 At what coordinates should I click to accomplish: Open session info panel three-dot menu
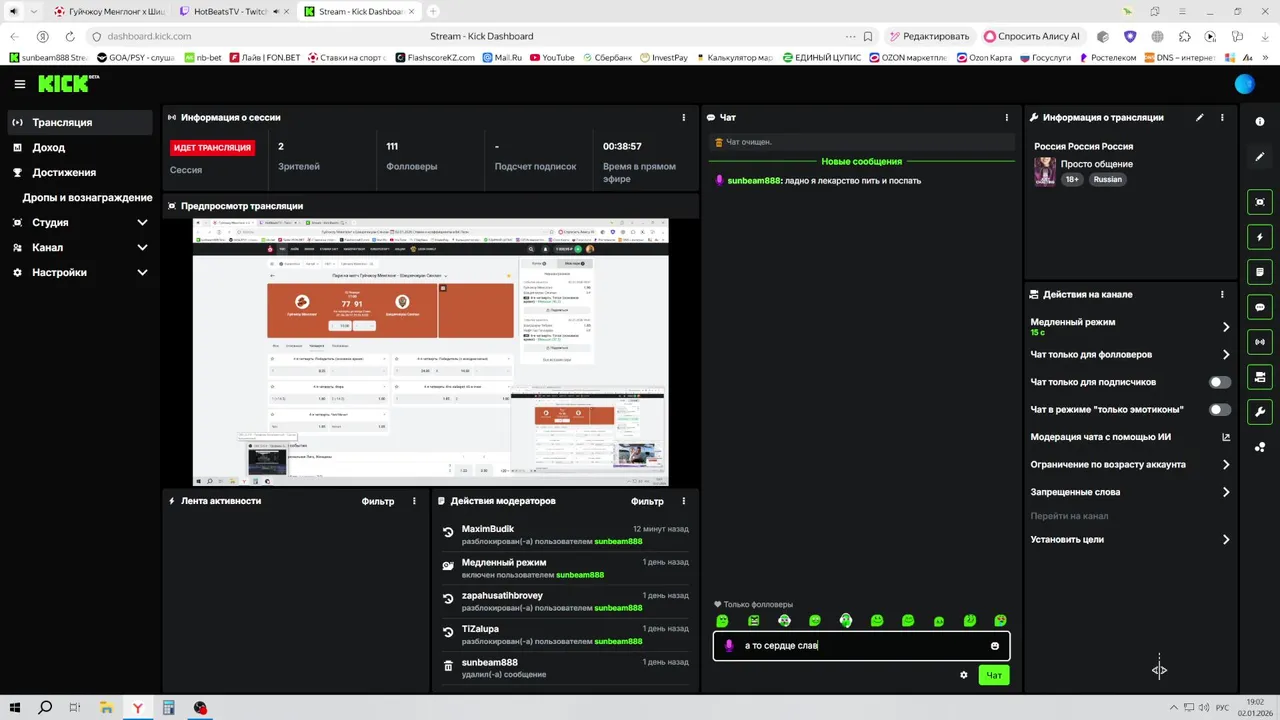click(684, 117)
